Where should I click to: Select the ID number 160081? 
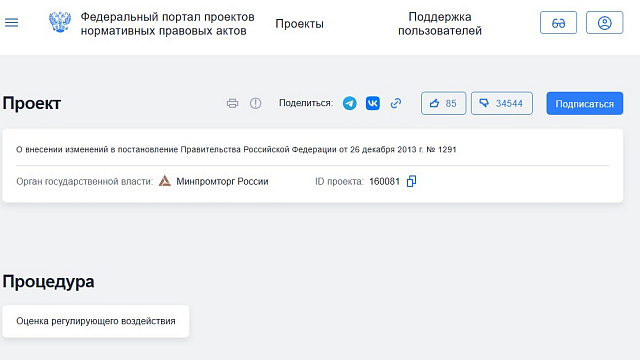coord(384,182)
